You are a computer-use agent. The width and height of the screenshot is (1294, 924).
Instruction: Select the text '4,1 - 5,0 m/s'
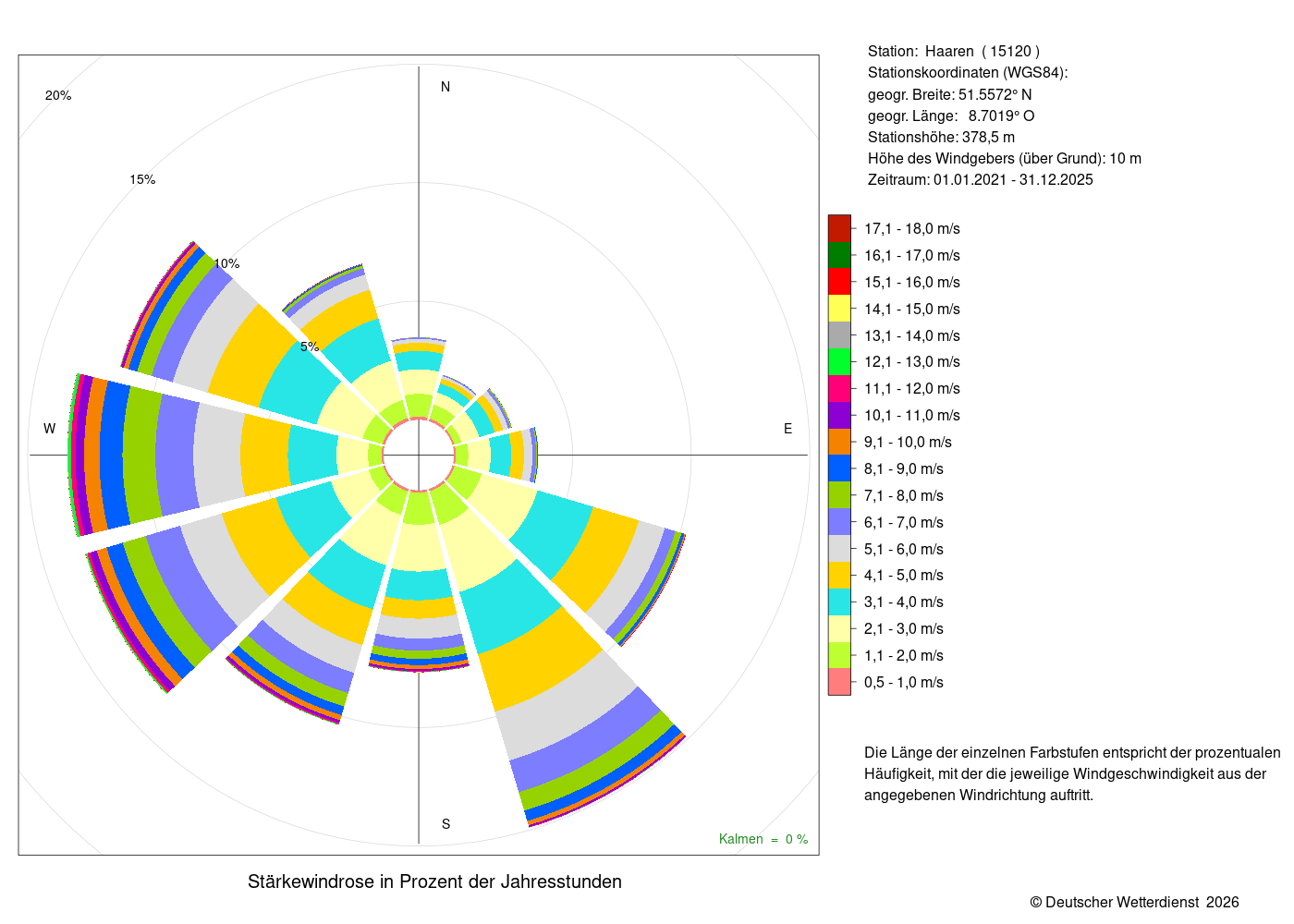tap(904, 576)
